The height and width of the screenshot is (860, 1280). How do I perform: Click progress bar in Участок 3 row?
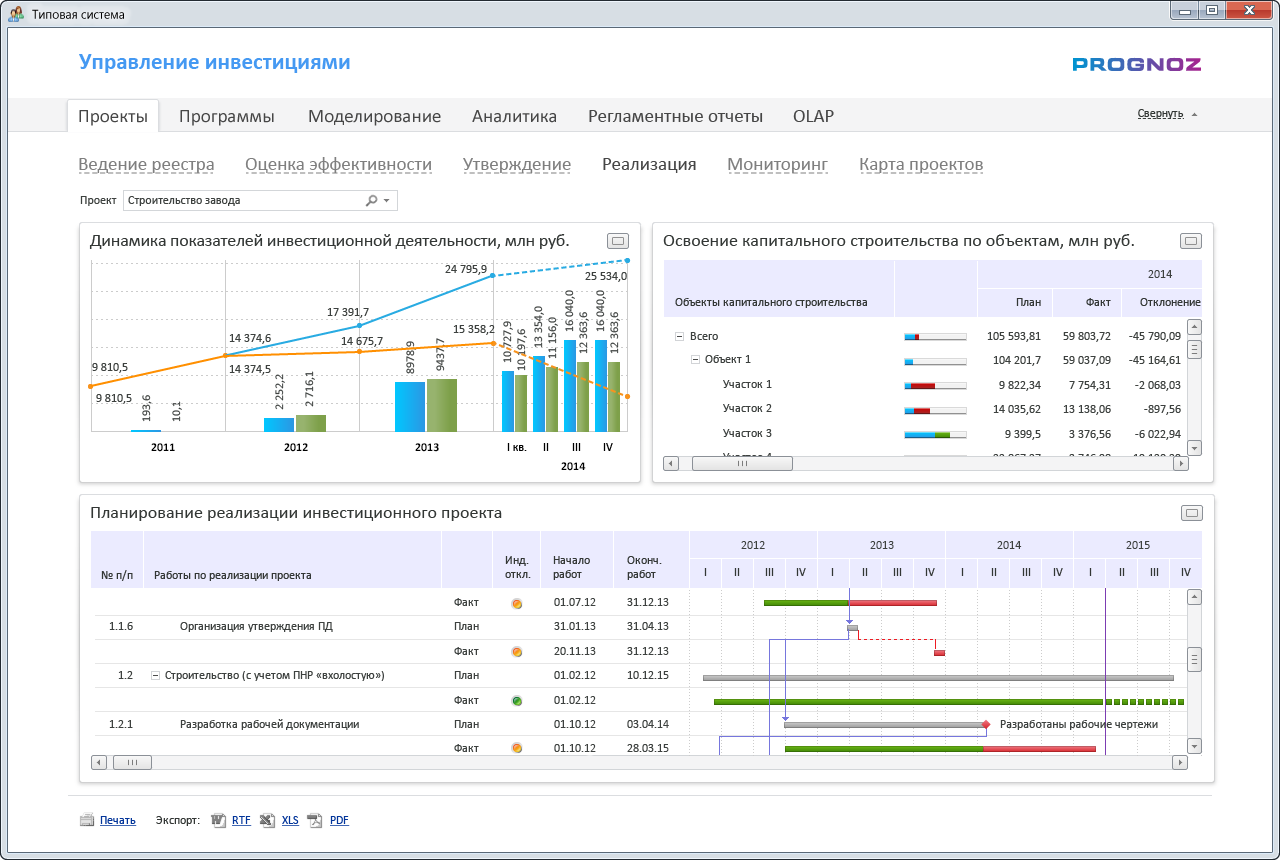pyautogui.click(x=935, y=434)
